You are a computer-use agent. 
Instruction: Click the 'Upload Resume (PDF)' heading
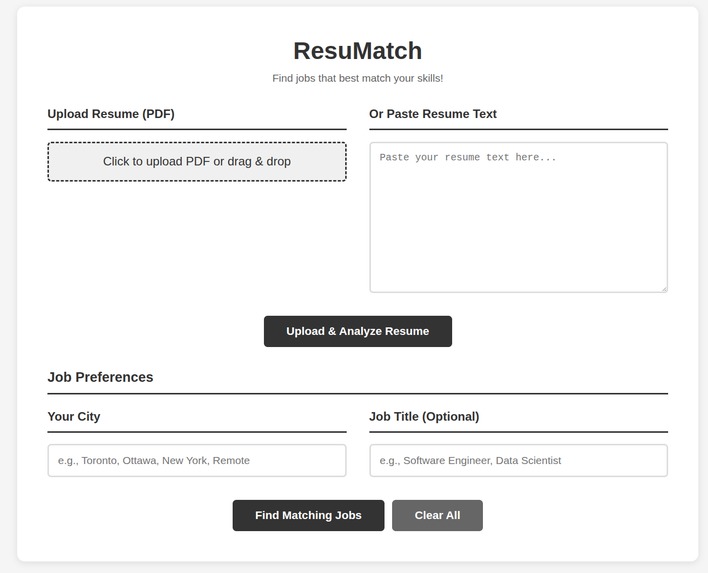tap(111, 114)
